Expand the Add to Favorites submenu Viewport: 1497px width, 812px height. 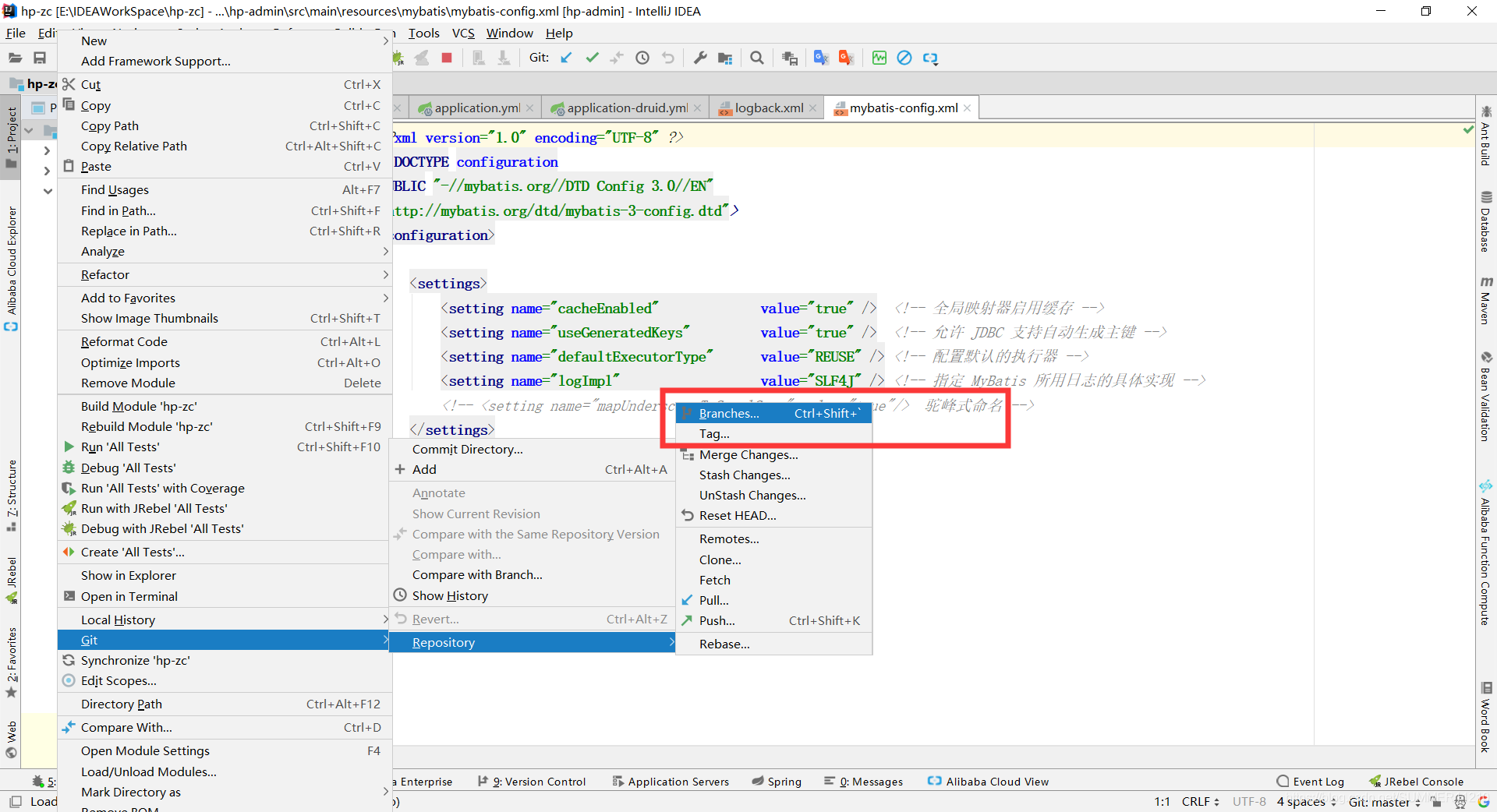225,298
